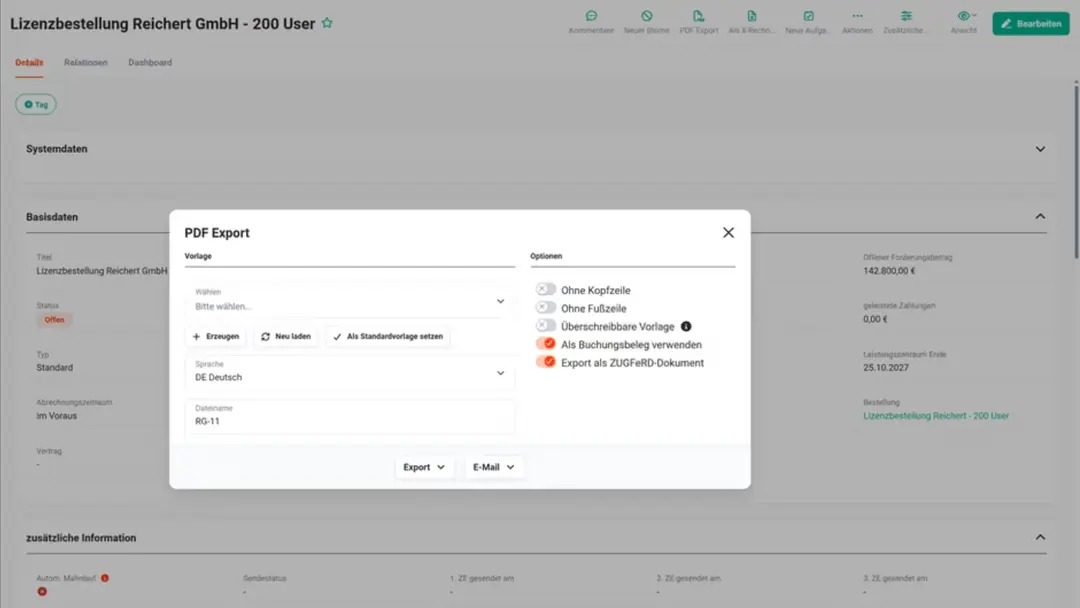Viewport: 1080px width, 608px height.
Task: Toggle Ohne Fußzeile option
Action: 546,308
